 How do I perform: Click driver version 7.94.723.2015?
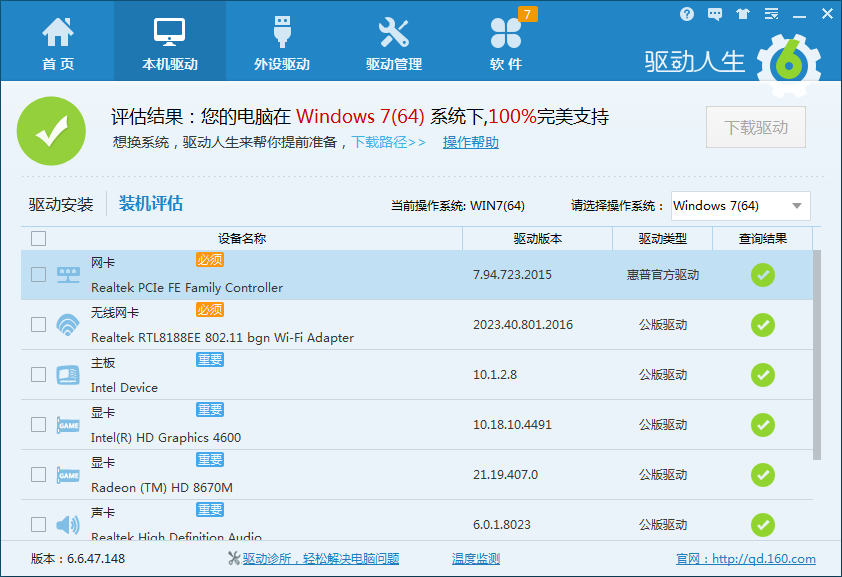coord(512,275)
